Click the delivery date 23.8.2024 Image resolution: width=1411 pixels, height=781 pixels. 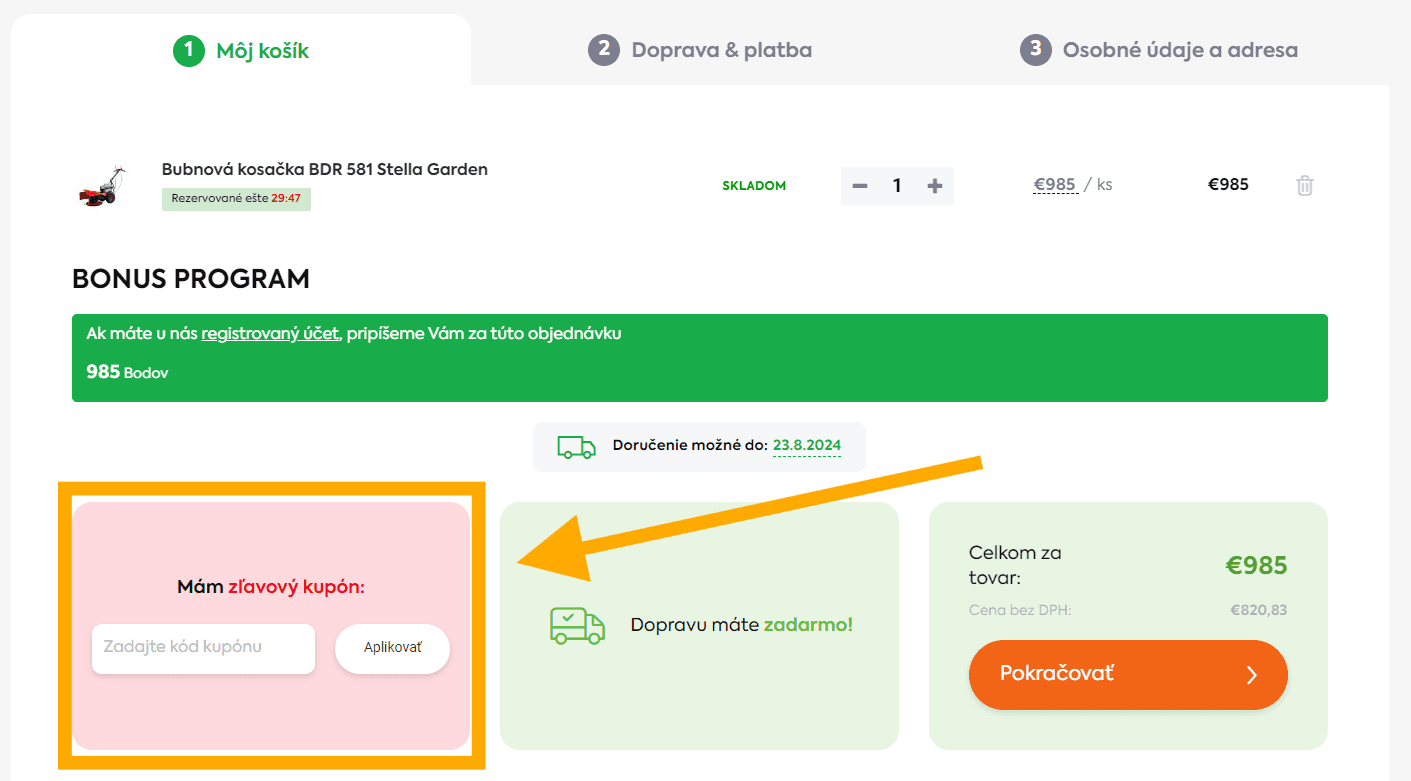(807, 446)
